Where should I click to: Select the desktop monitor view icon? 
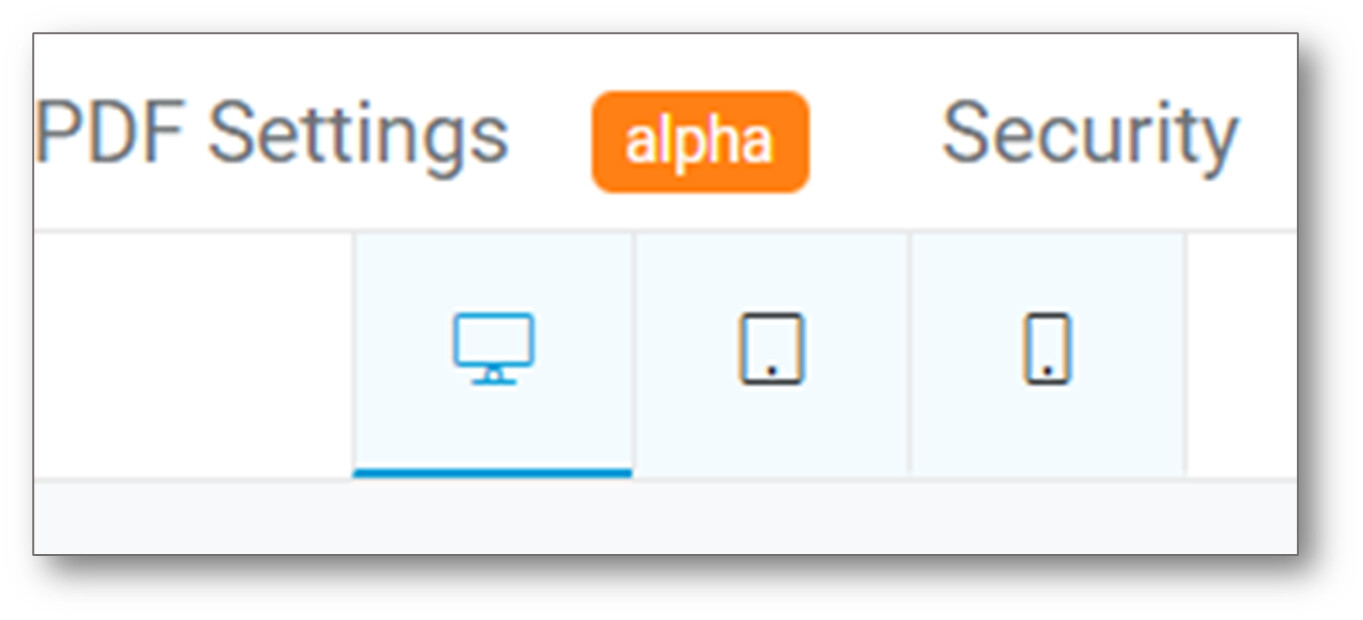(x=493, y=349)
